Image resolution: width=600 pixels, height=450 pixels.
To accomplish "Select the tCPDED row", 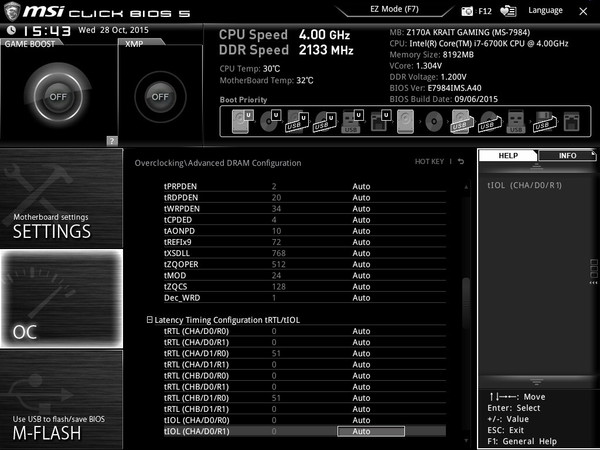I will click(x=305, y=220).
